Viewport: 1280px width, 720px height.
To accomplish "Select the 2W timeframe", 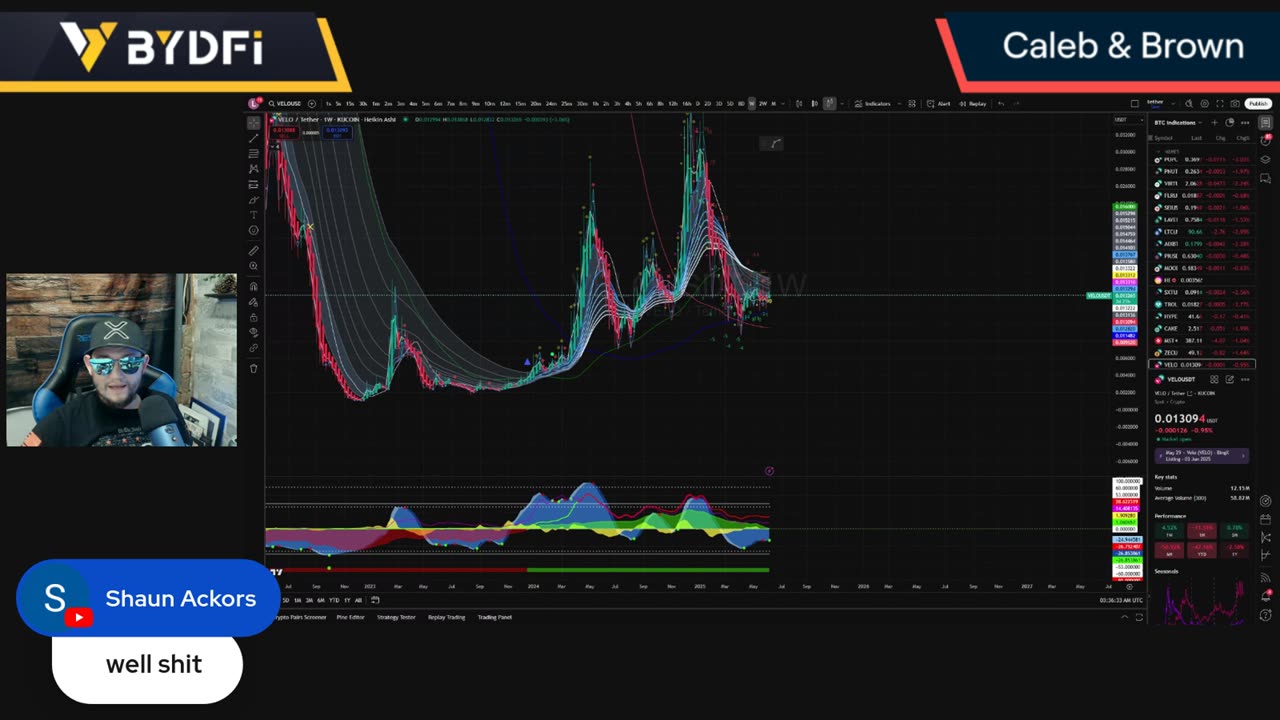I will pyautogui.click(x=763, y=103).
